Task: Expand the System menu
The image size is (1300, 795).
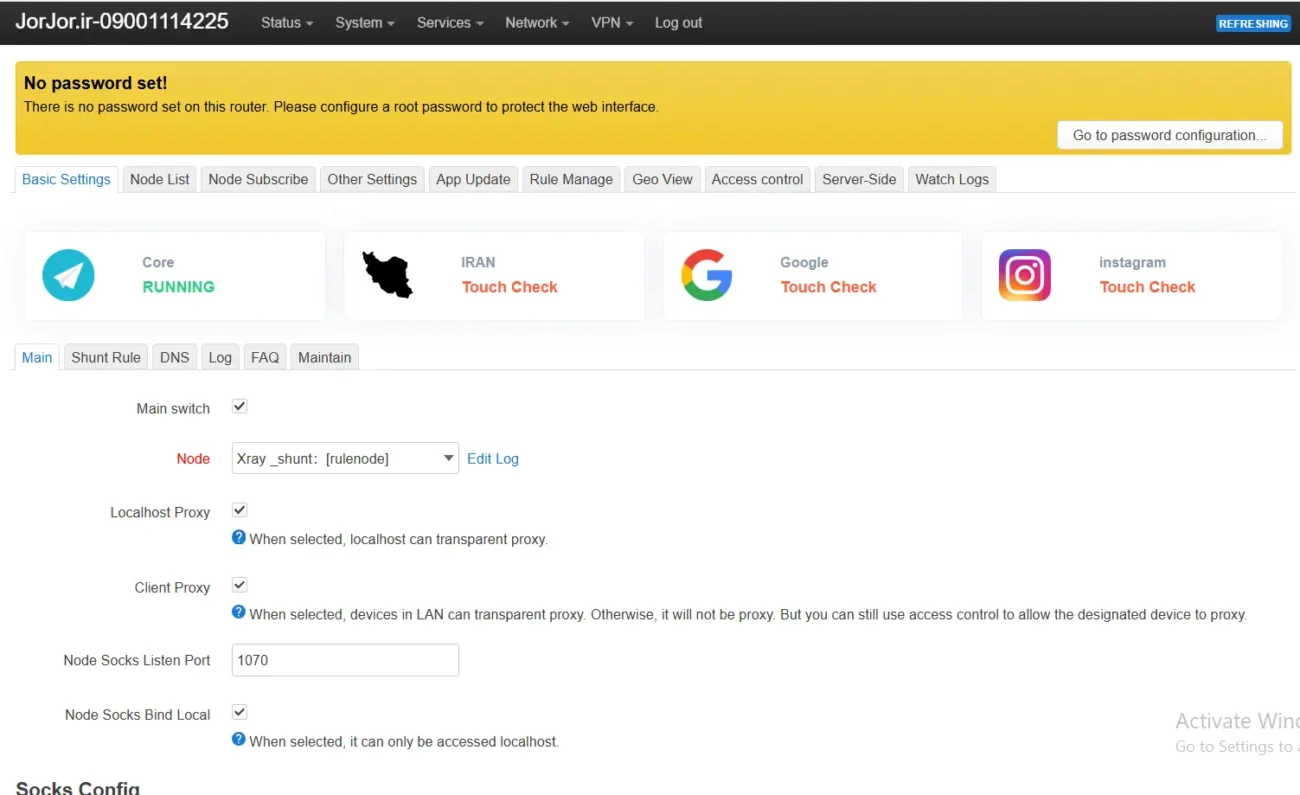Action: (365, 23)
